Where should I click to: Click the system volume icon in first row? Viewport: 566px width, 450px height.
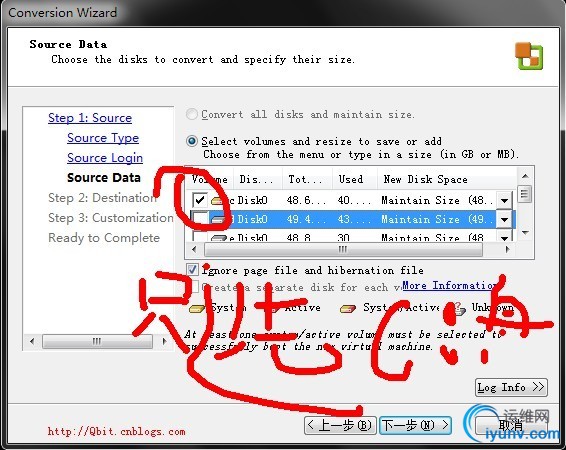click(x=217, y=200)
